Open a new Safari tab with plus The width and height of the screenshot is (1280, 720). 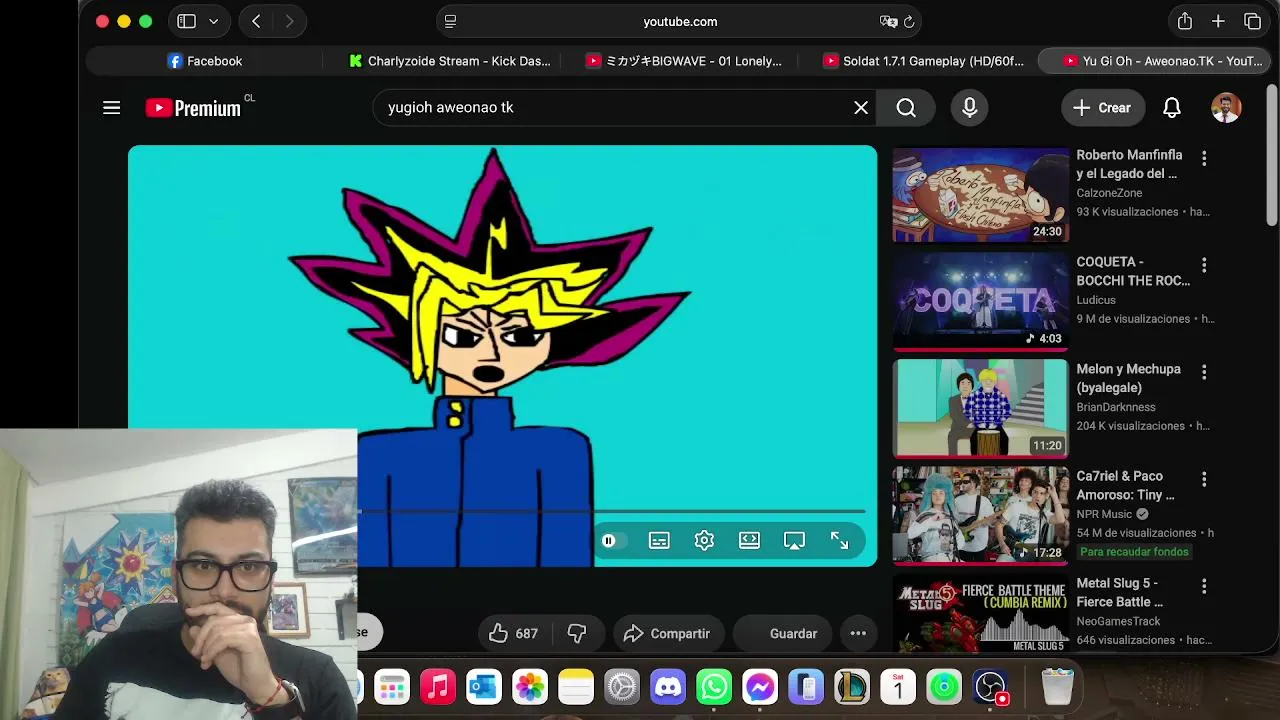[x=1218, y=21]
